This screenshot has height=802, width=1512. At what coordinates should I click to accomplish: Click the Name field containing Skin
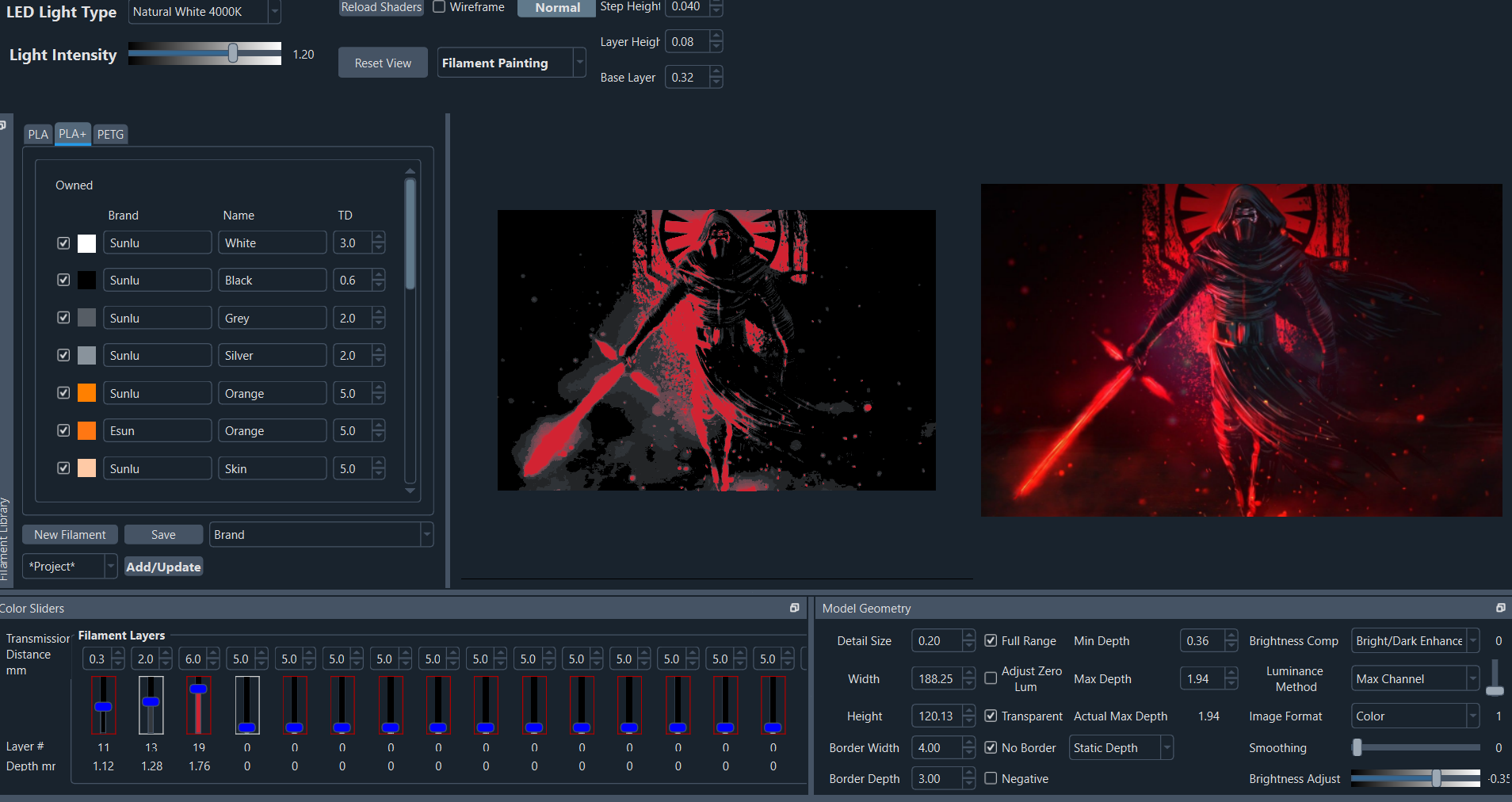click(272, 468)
